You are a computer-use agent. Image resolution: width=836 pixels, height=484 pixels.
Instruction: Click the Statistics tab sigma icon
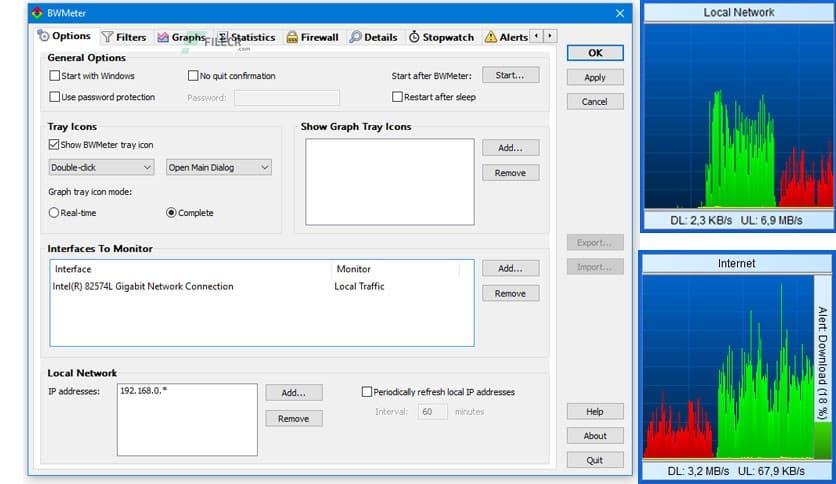pos(223,37)
